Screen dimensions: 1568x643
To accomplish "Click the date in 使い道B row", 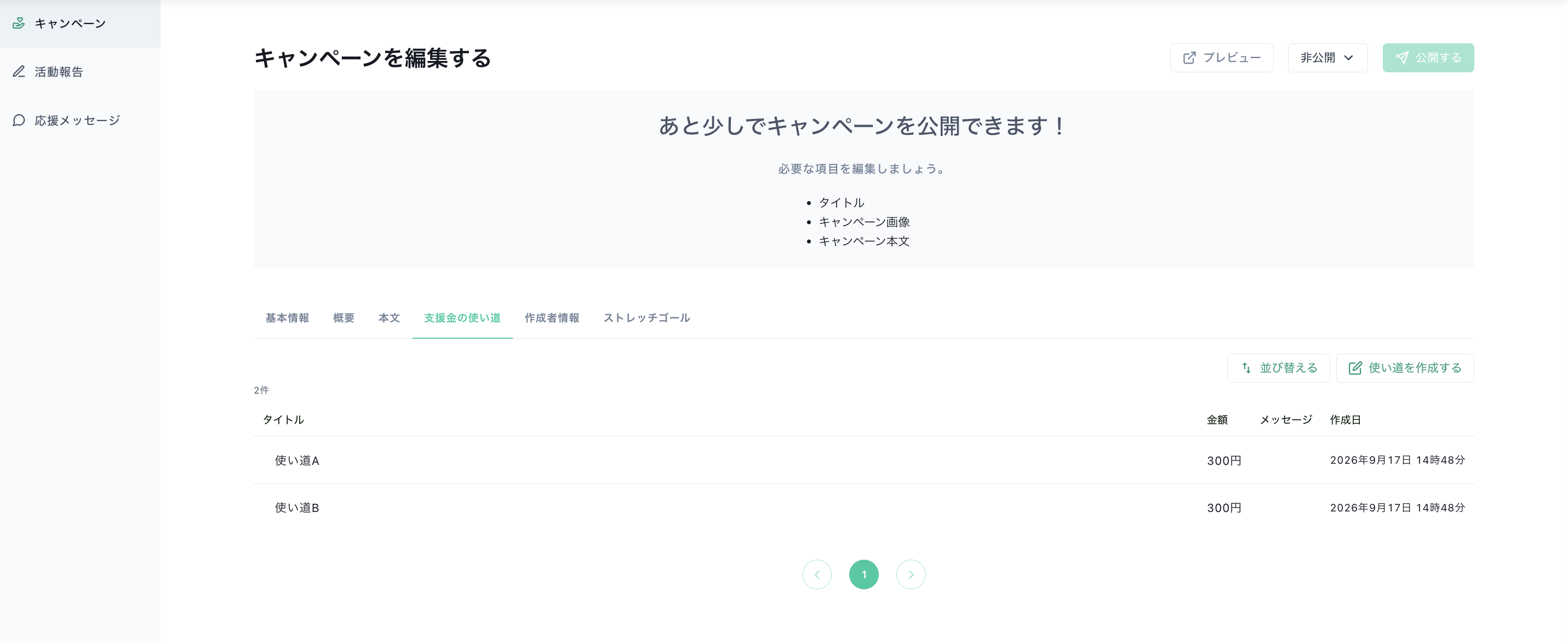I will point(1398,508).
